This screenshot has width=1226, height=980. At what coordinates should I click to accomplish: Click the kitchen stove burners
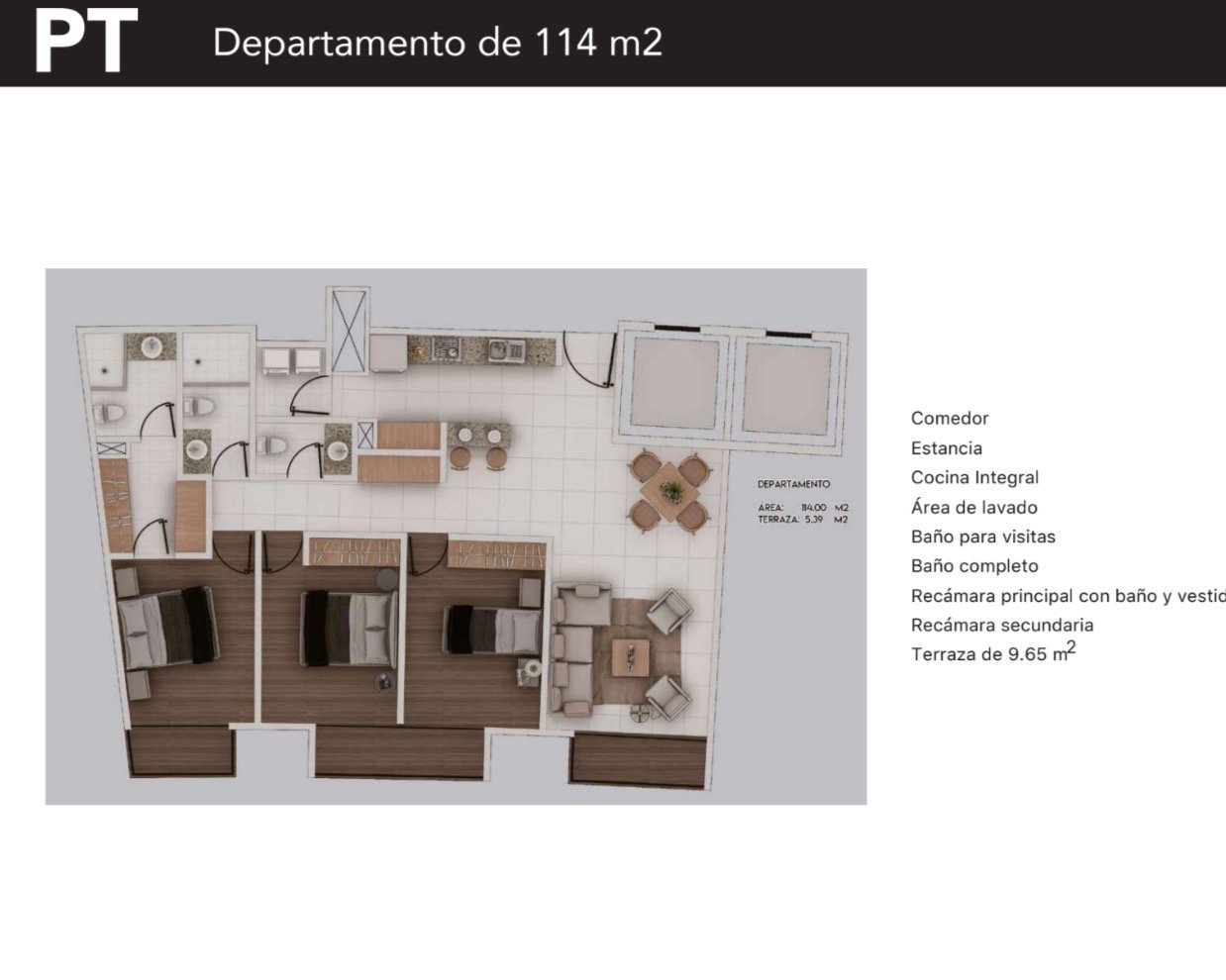[445, 347]
